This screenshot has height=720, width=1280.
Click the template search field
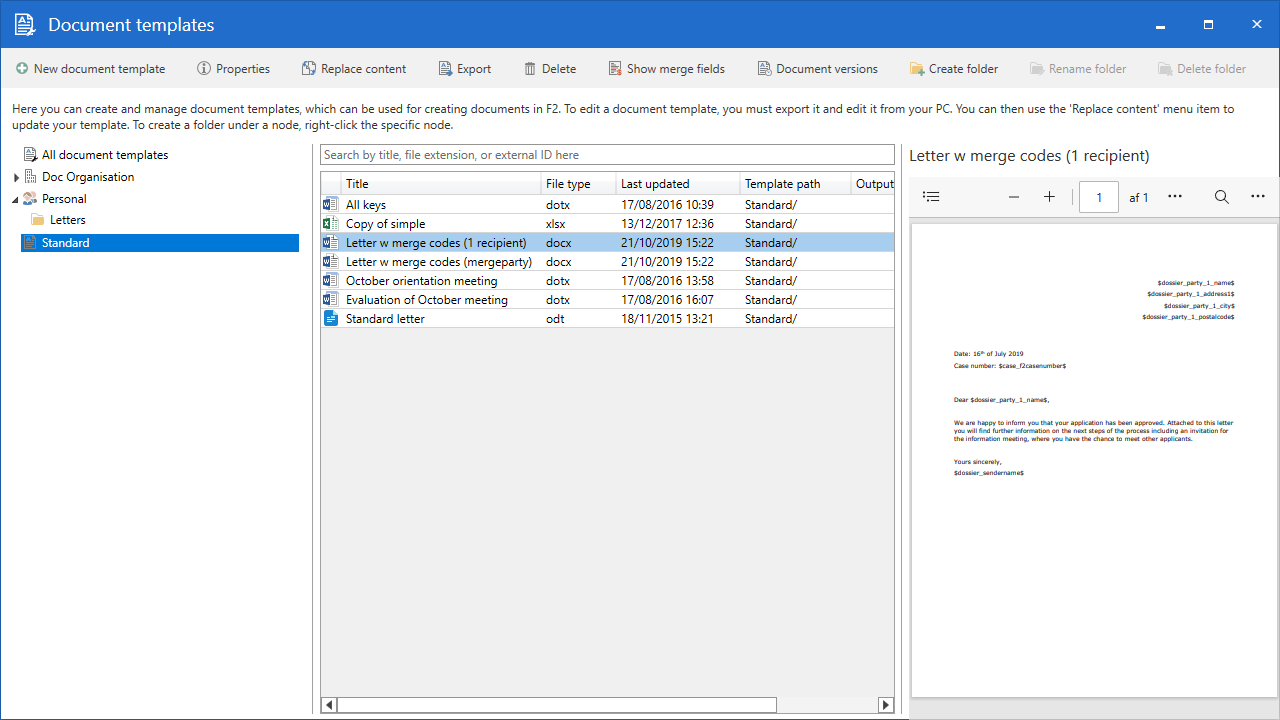click(606, 155)
